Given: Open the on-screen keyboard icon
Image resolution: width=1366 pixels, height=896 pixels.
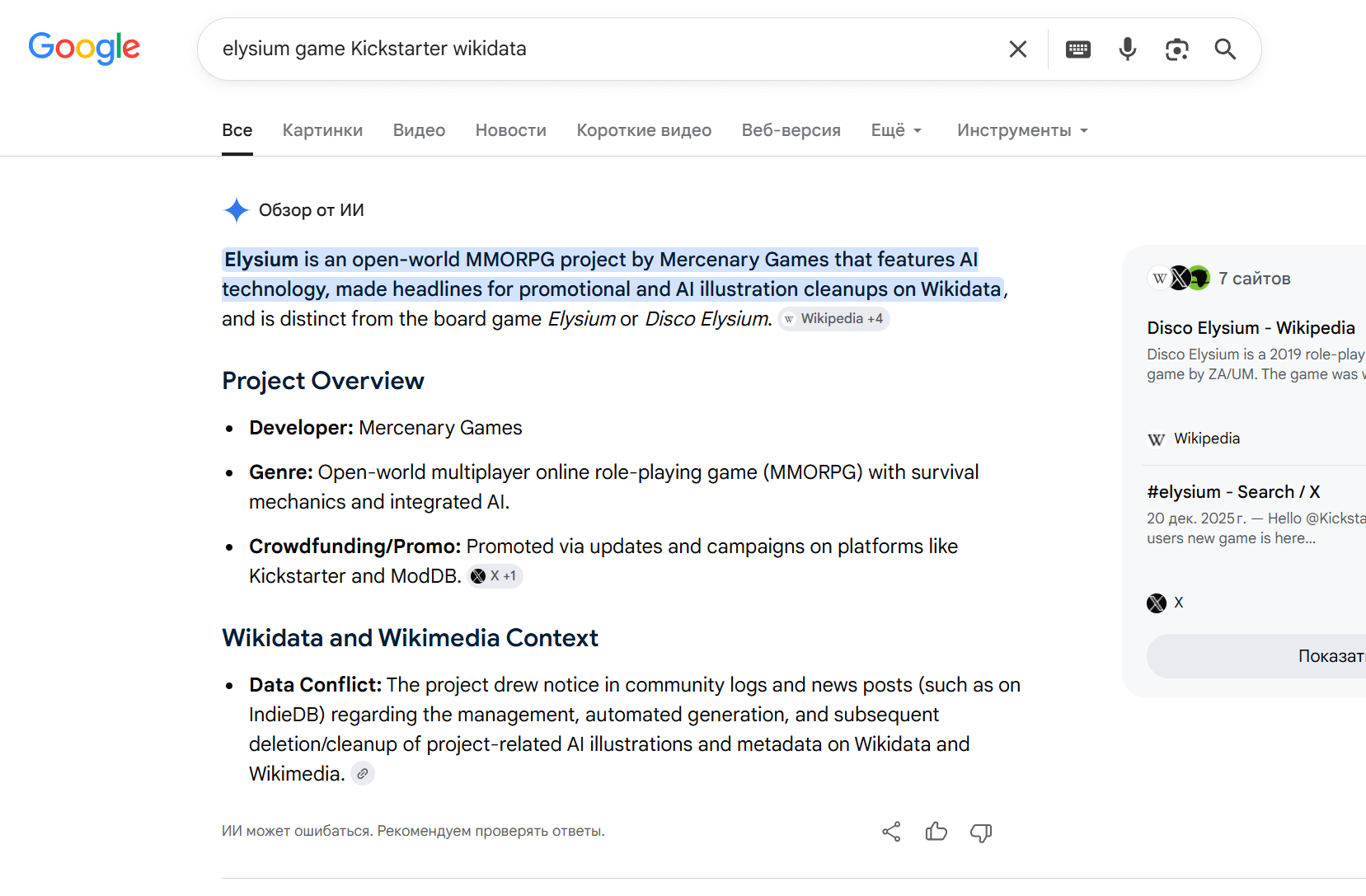Looking at the screenshot, I should [x=1078, y=49].
